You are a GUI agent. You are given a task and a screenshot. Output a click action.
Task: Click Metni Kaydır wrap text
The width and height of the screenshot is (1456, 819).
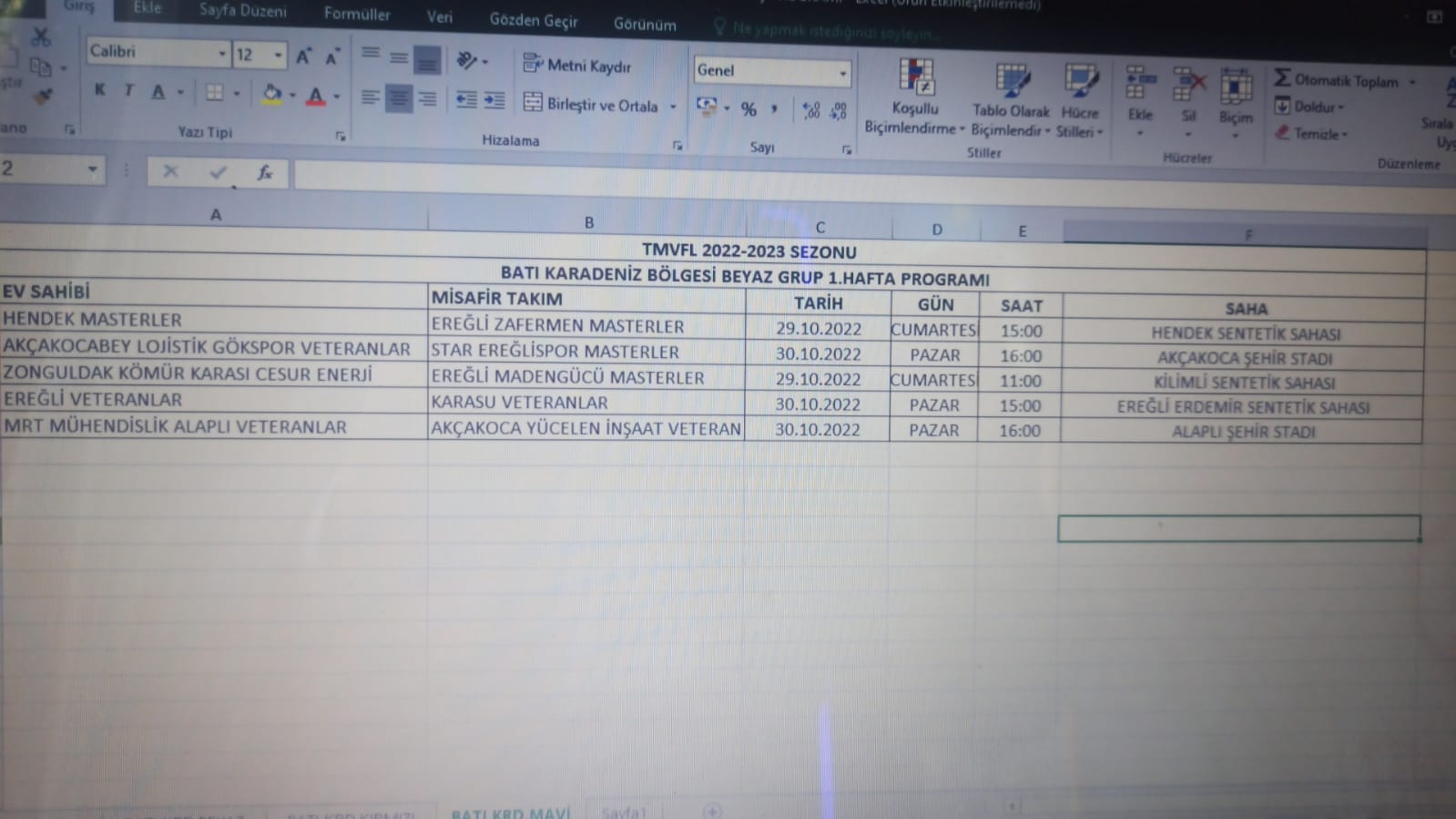[577, 65]
